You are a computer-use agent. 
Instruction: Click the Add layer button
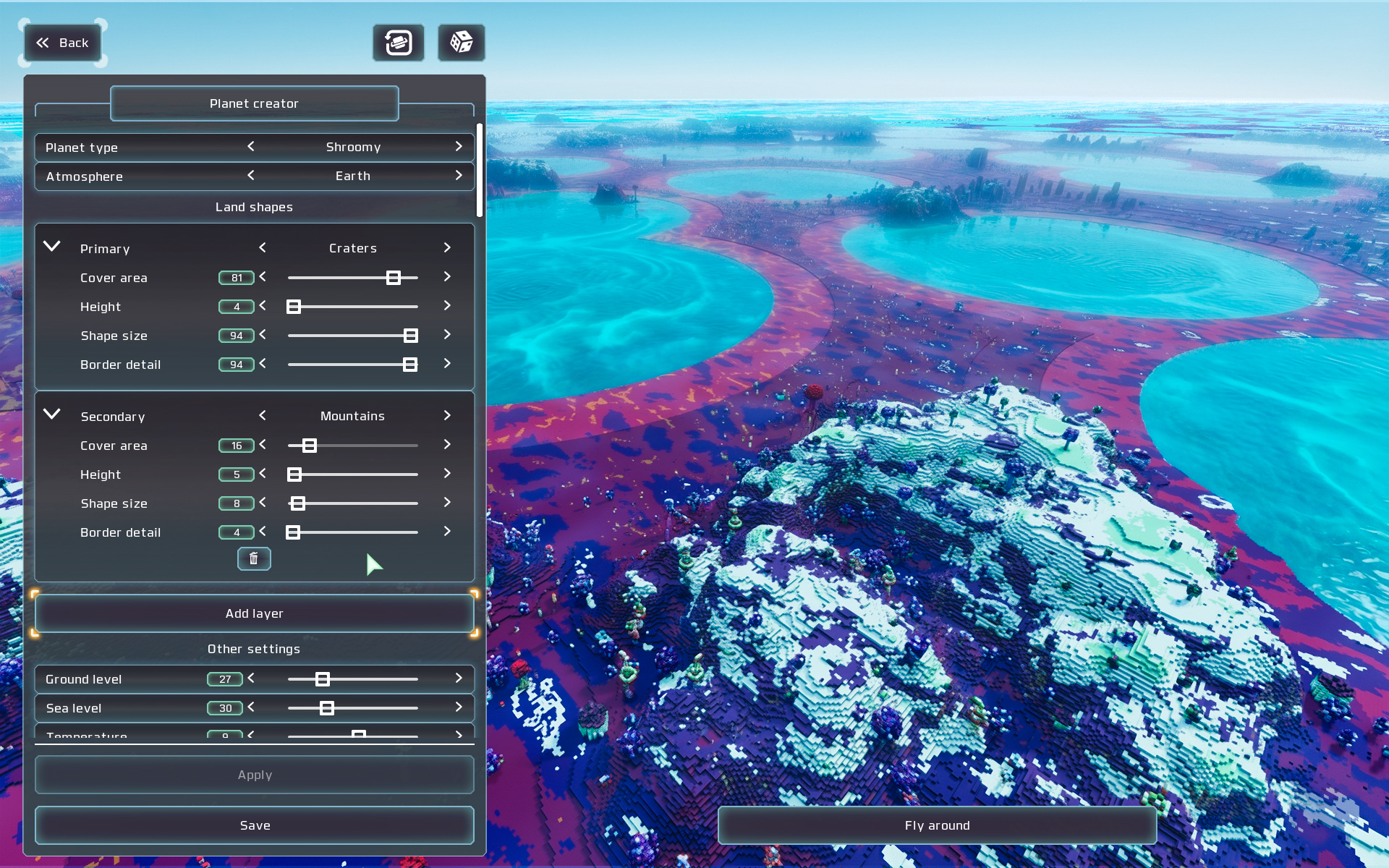(255, 613)
